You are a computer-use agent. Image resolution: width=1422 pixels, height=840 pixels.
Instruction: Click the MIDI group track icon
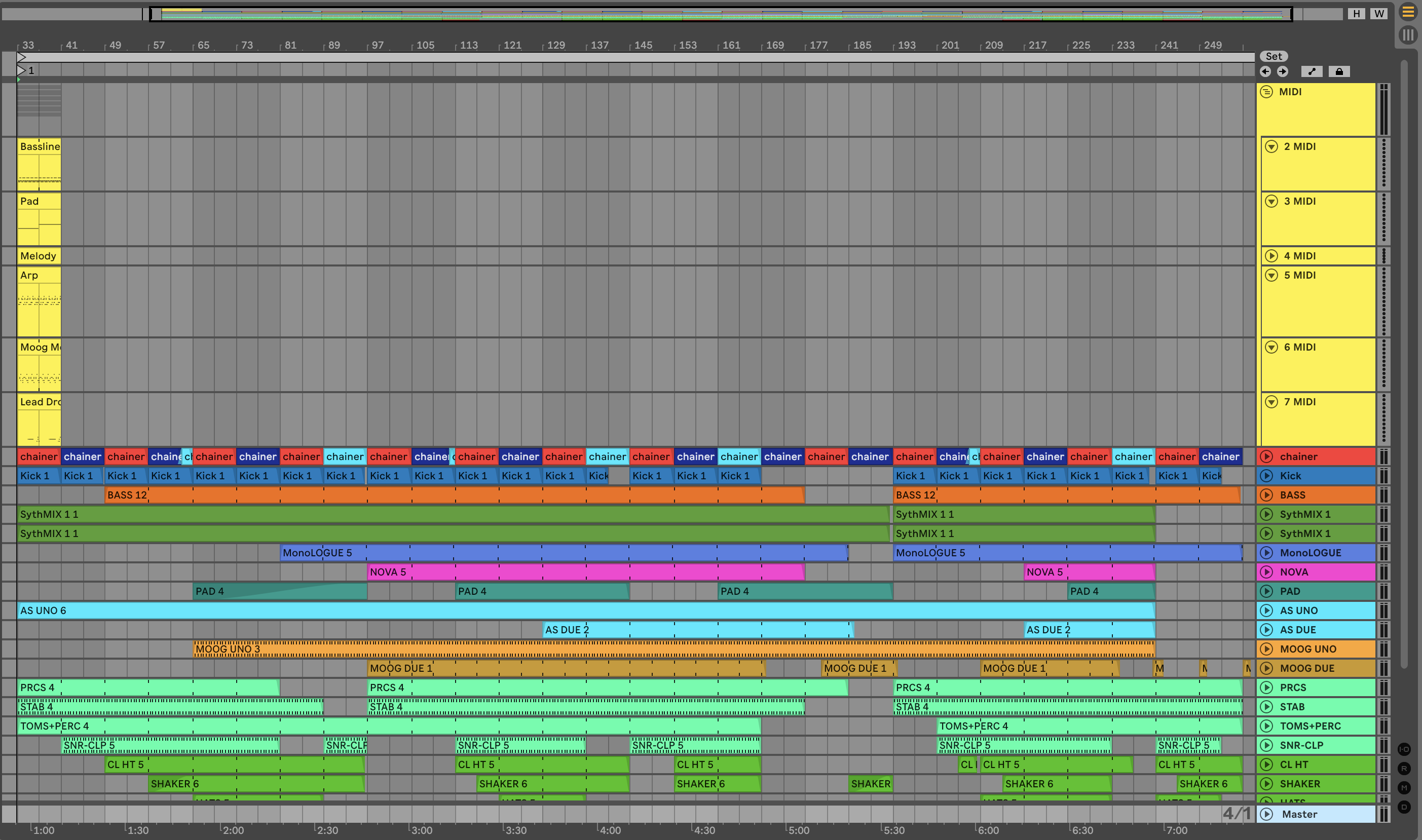pyautogui.click(x=1267, y=92)
